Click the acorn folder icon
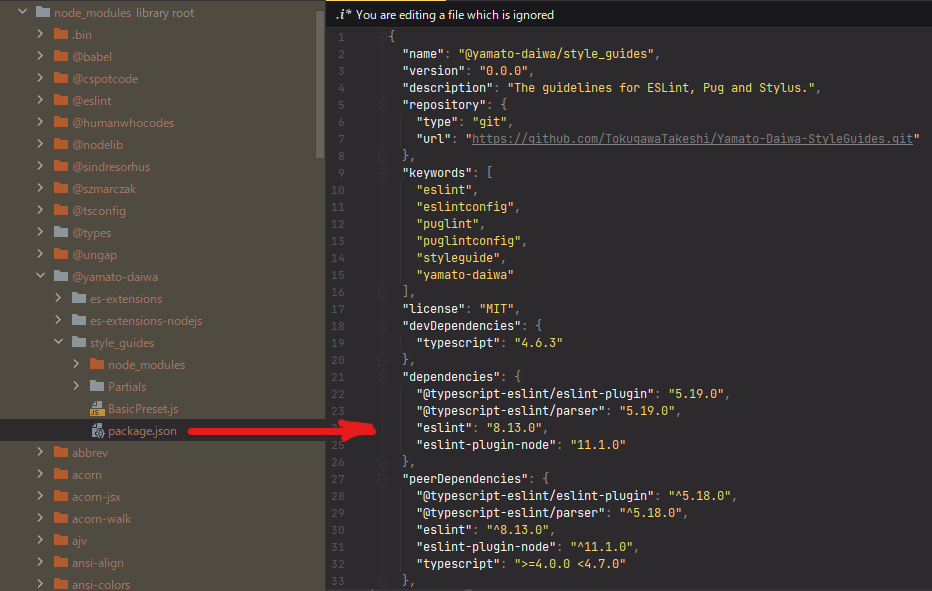Image resolution: width=932 pixels, height=591 pixels. tap(61, 474)
